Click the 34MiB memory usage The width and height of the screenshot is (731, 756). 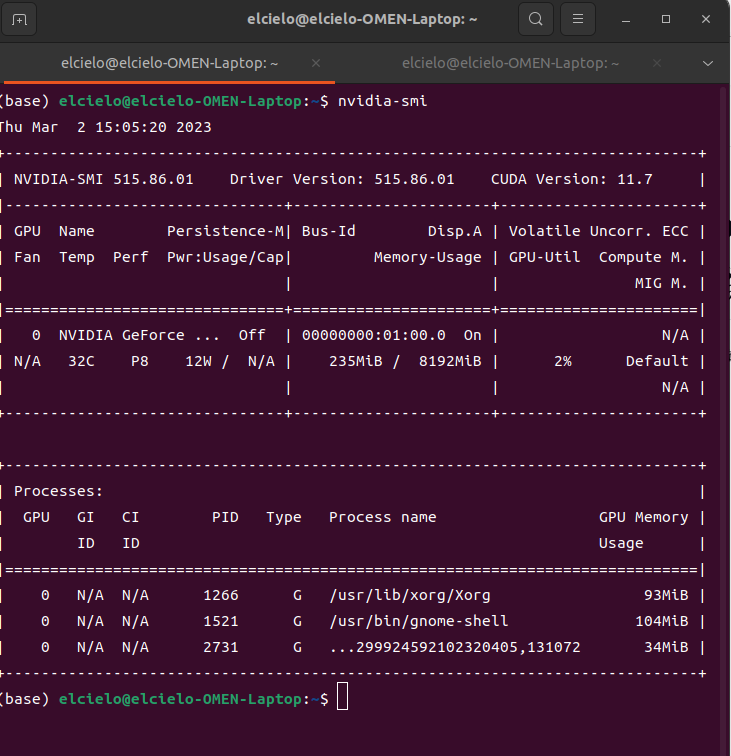[x=666, y=648]
